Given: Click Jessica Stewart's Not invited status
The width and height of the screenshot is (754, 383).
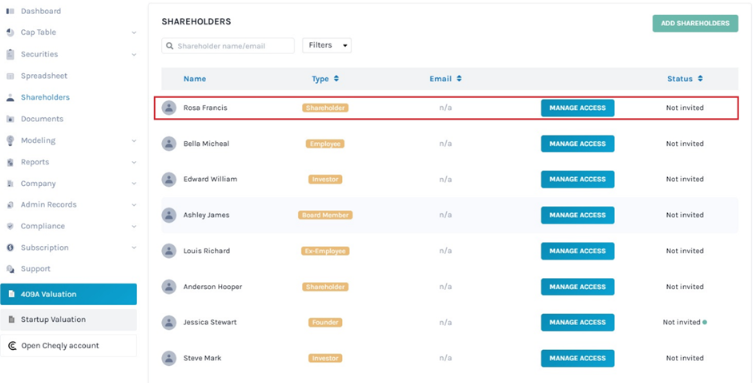Looking at the screenshot, I should [681, 322].
